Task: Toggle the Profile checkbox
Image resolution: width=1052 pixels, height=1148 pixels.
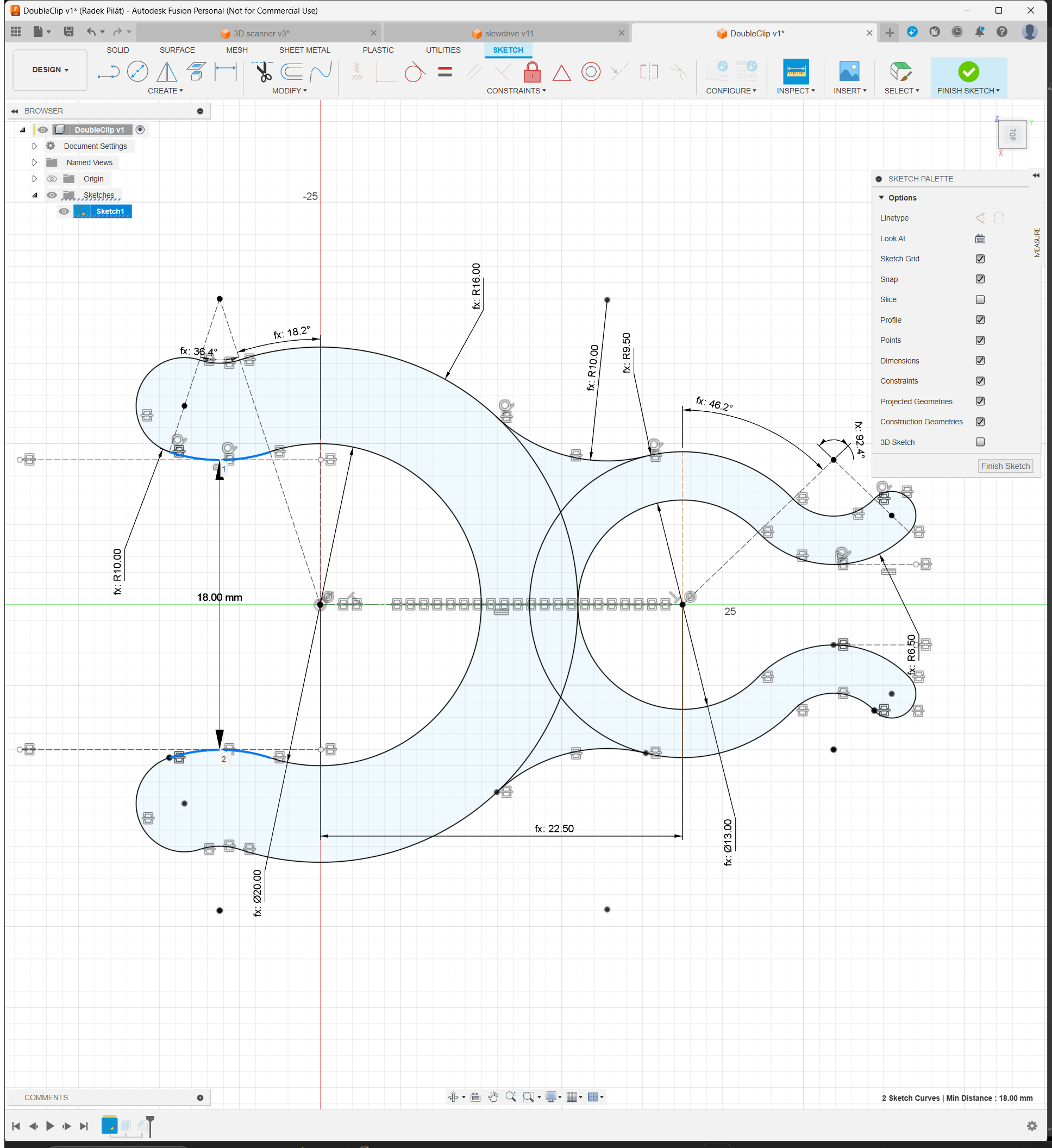Action: (x=980, y=320)
